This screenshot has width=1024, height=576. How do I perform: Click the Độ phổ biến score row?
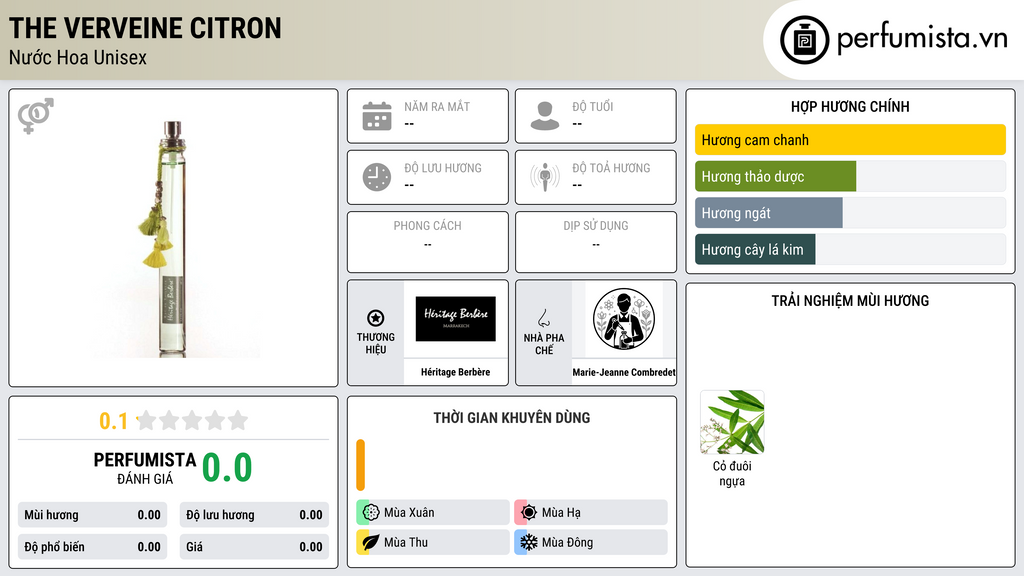click(92, 547)
